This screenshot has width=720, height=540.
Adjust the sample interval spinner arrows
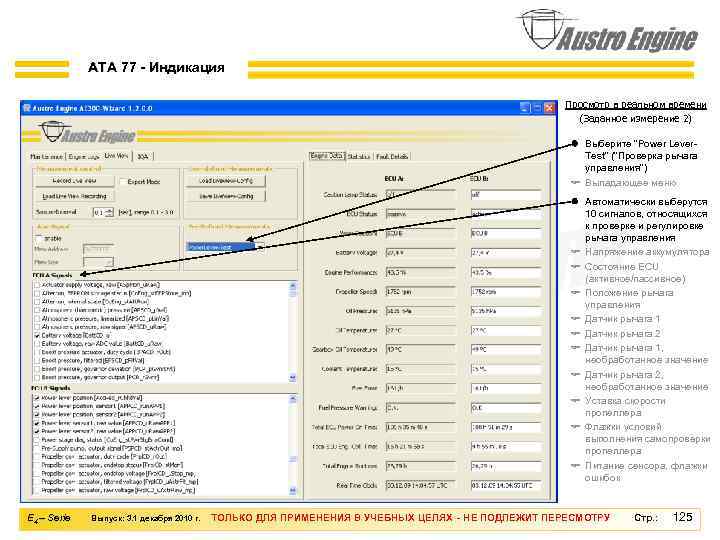coord(109,212)
